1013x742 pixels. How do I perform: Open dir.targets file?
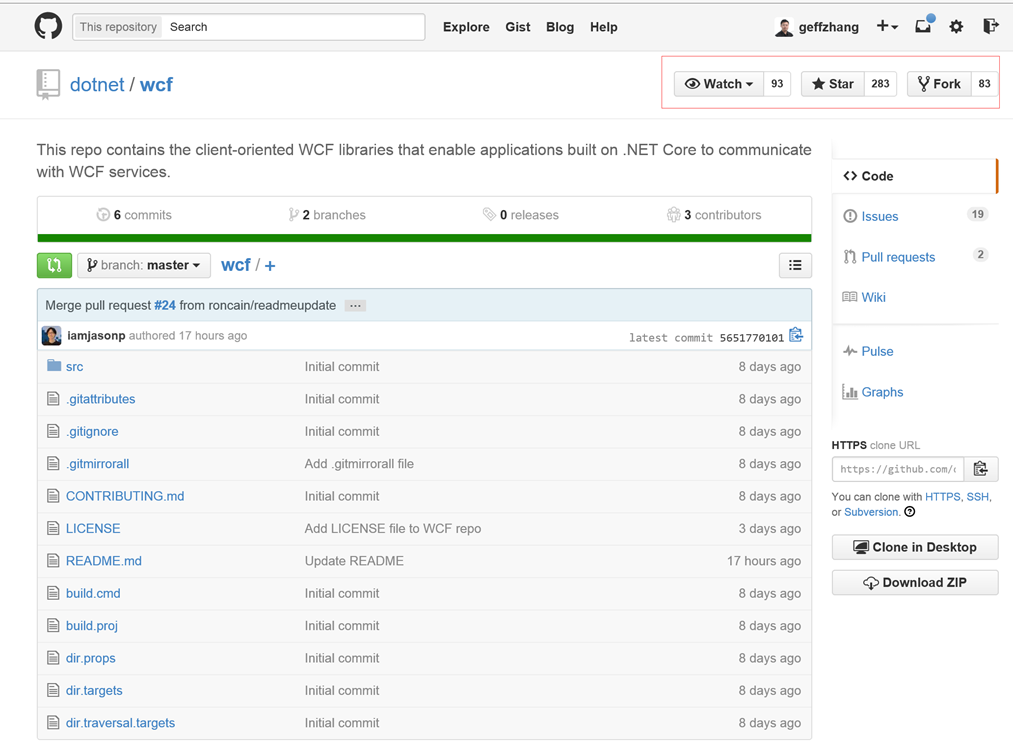[x=94, y=690]
